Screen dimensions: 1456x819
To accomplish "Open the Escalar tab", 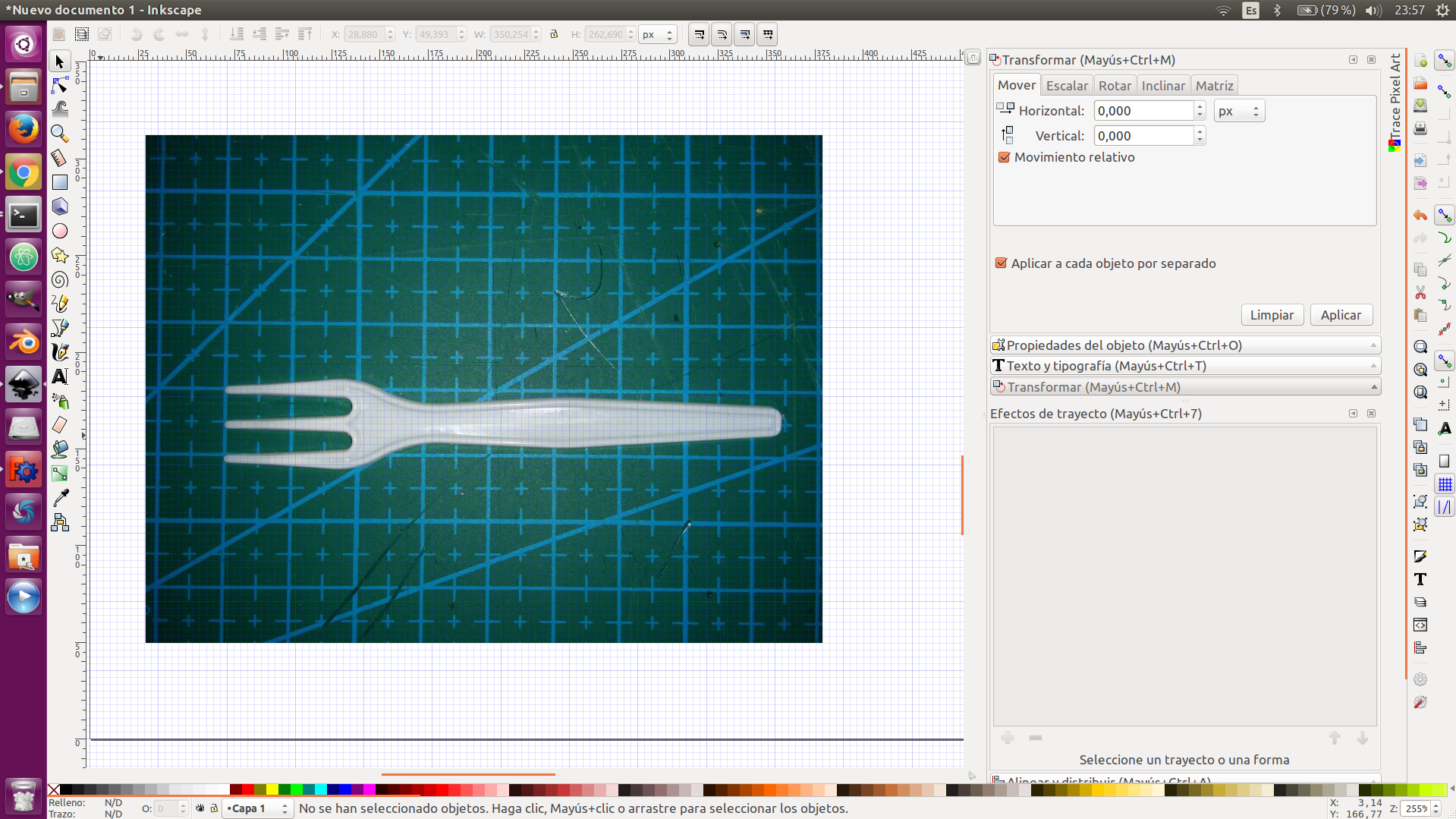I will 1067,86.
